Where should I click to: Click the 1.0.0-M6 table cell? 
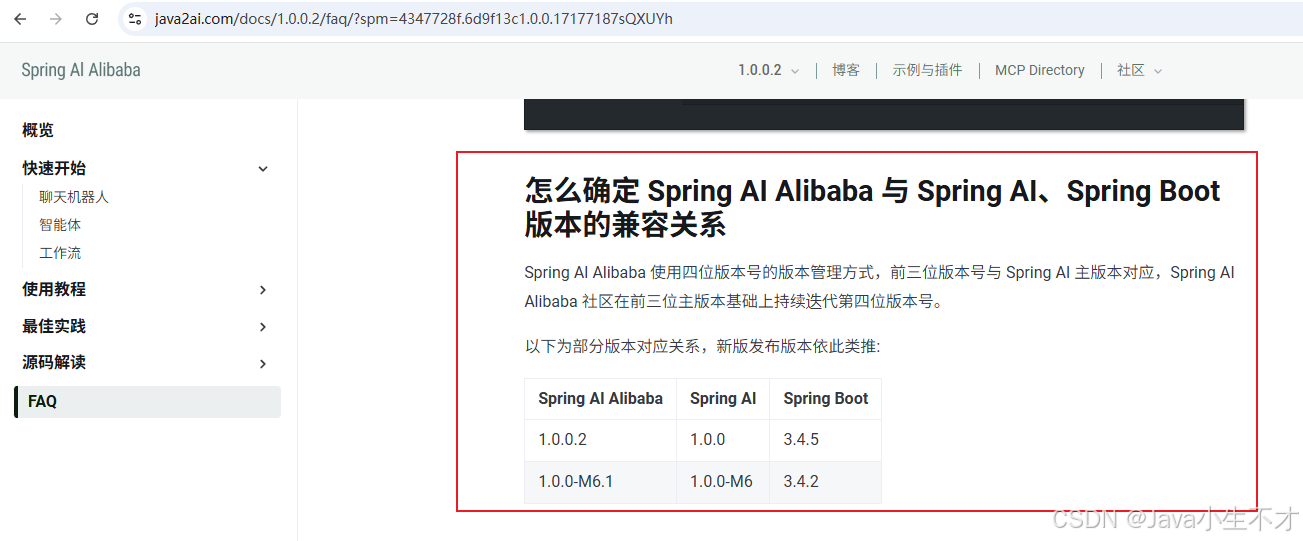723,482
